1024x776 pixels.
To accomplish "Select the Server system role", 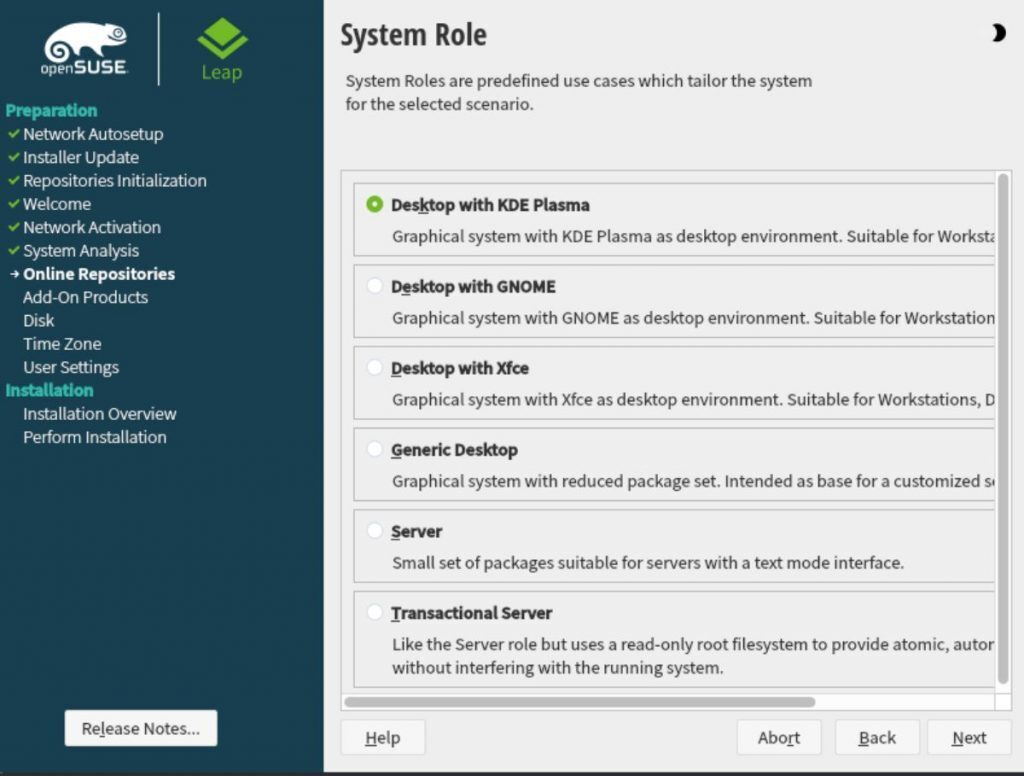I will [377, 531].
